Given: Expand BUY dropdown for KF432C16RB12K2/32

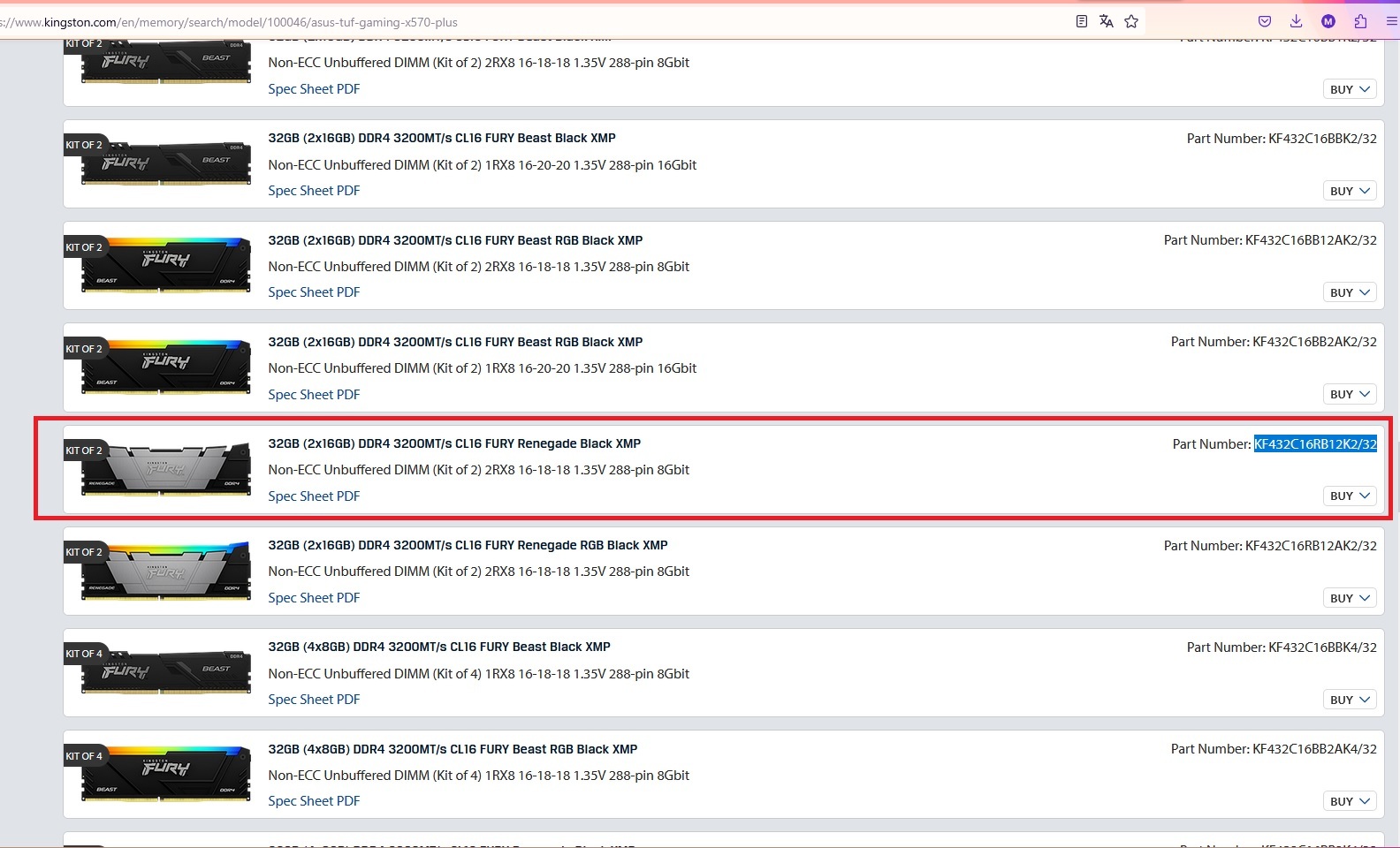Looking at the screenshot, I should [x=1350, y=496].
